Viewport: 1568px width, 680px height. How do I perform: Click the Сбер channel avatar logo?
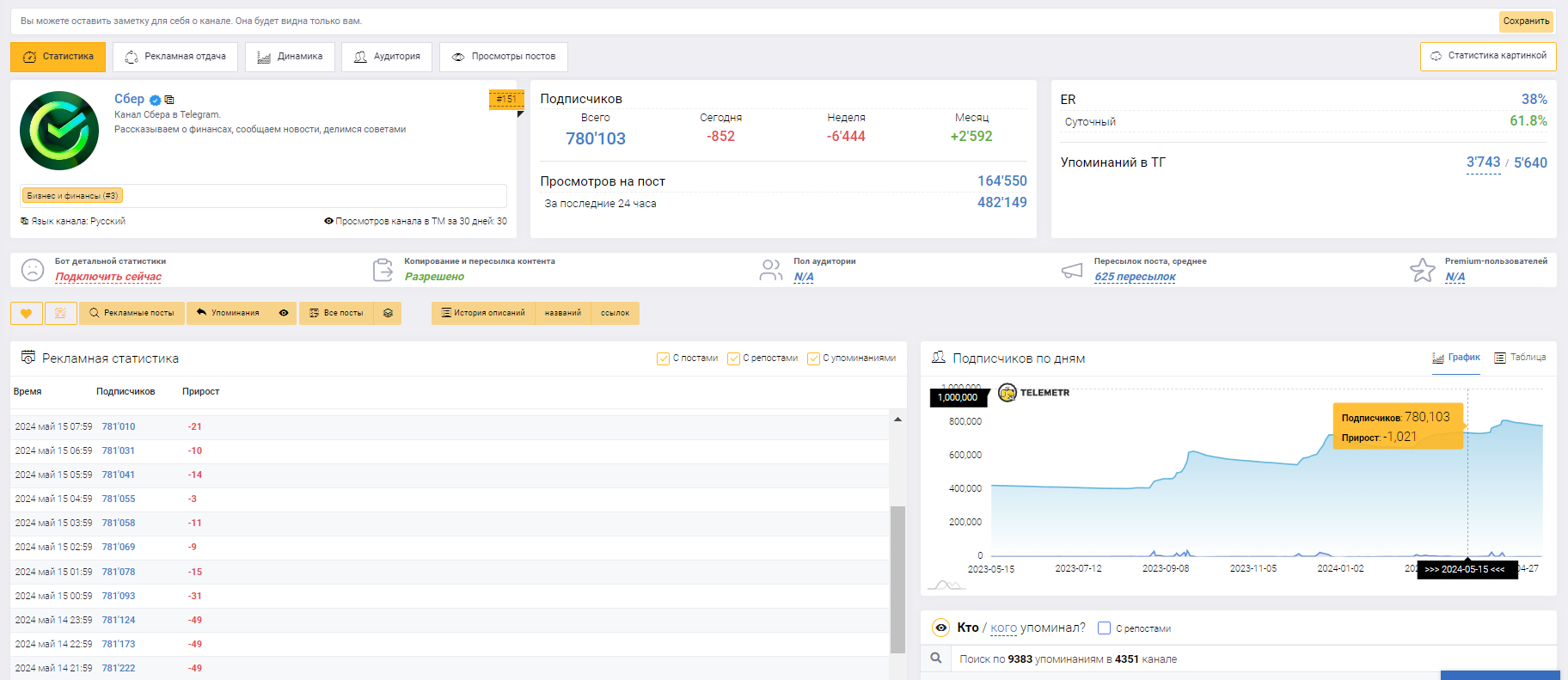click(x=59, y=131)
